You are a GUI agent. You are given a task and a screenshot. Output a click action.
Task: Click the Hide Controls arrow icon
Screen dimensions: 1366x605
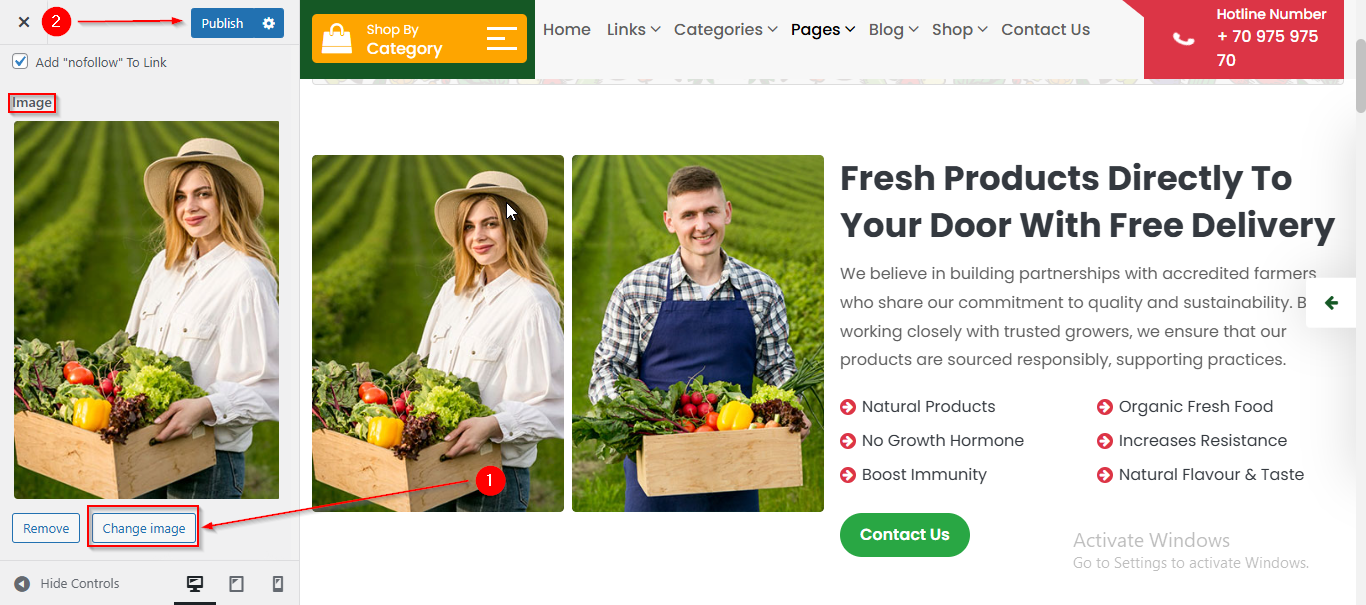point(22,584)
